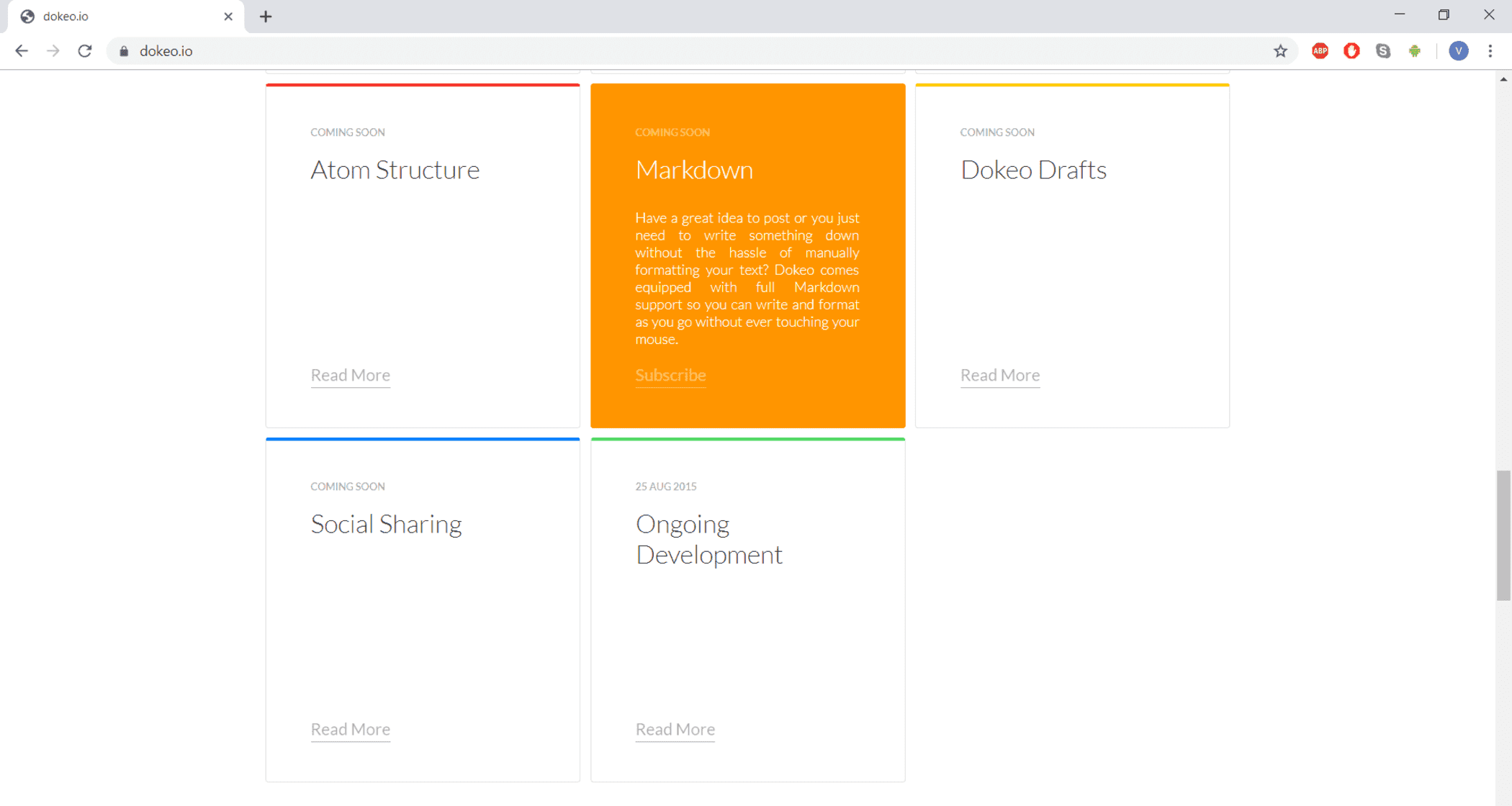Image resolution: width=1512 pixels, height=806 pixels.
Task: View site info via lock icon
Action: [124, 51]
